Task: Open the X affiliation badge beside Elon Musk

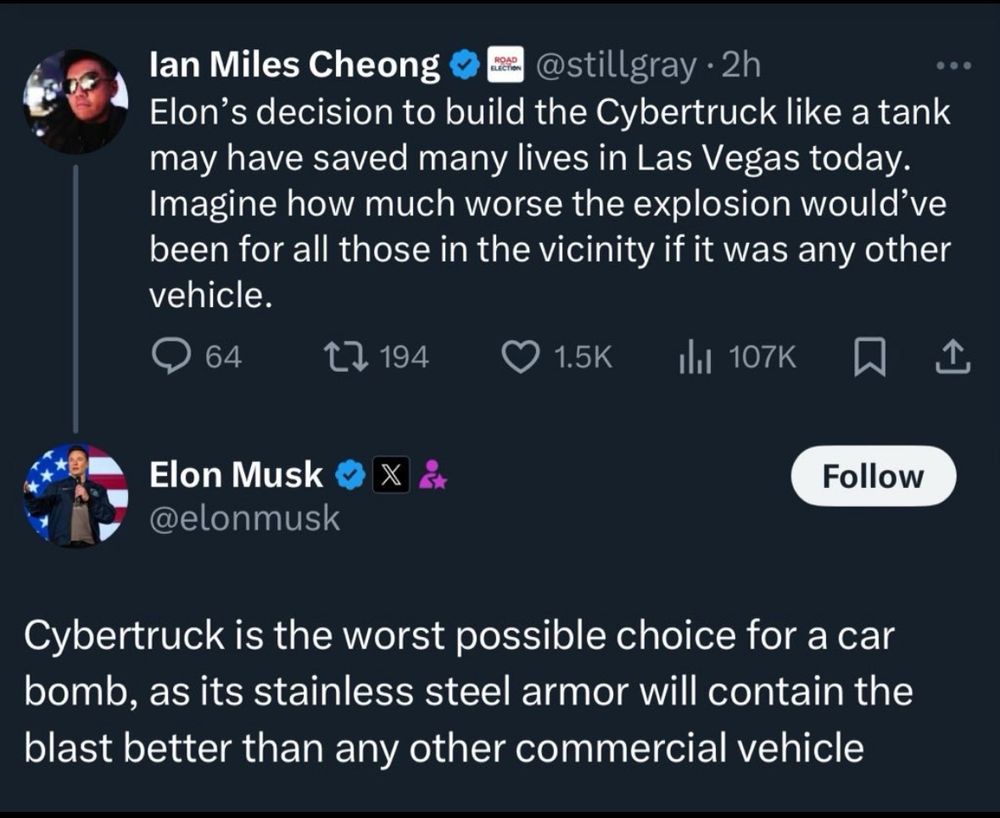Action: pyautogui.click(x=391, y=476)
